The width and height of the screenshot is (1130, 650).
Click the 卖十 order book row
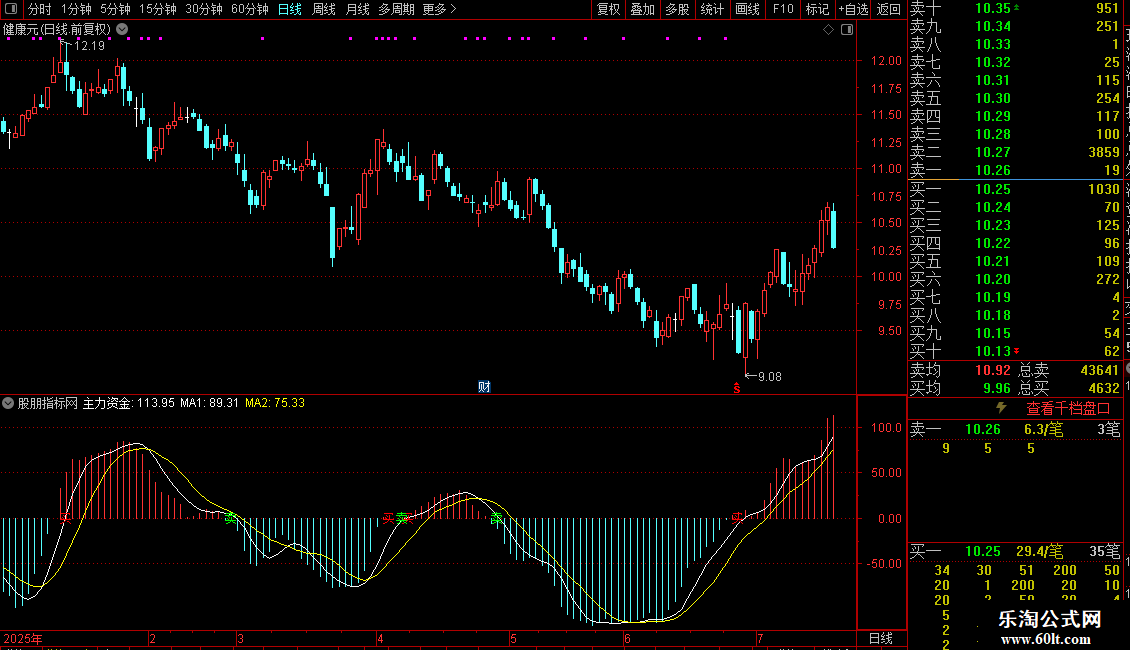tap(1015, 9)
